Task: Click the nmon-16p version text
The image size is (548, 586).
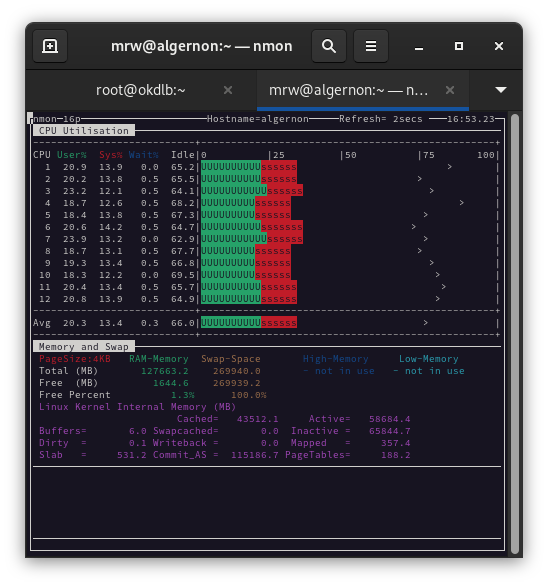Action: [x=57, y=119]
